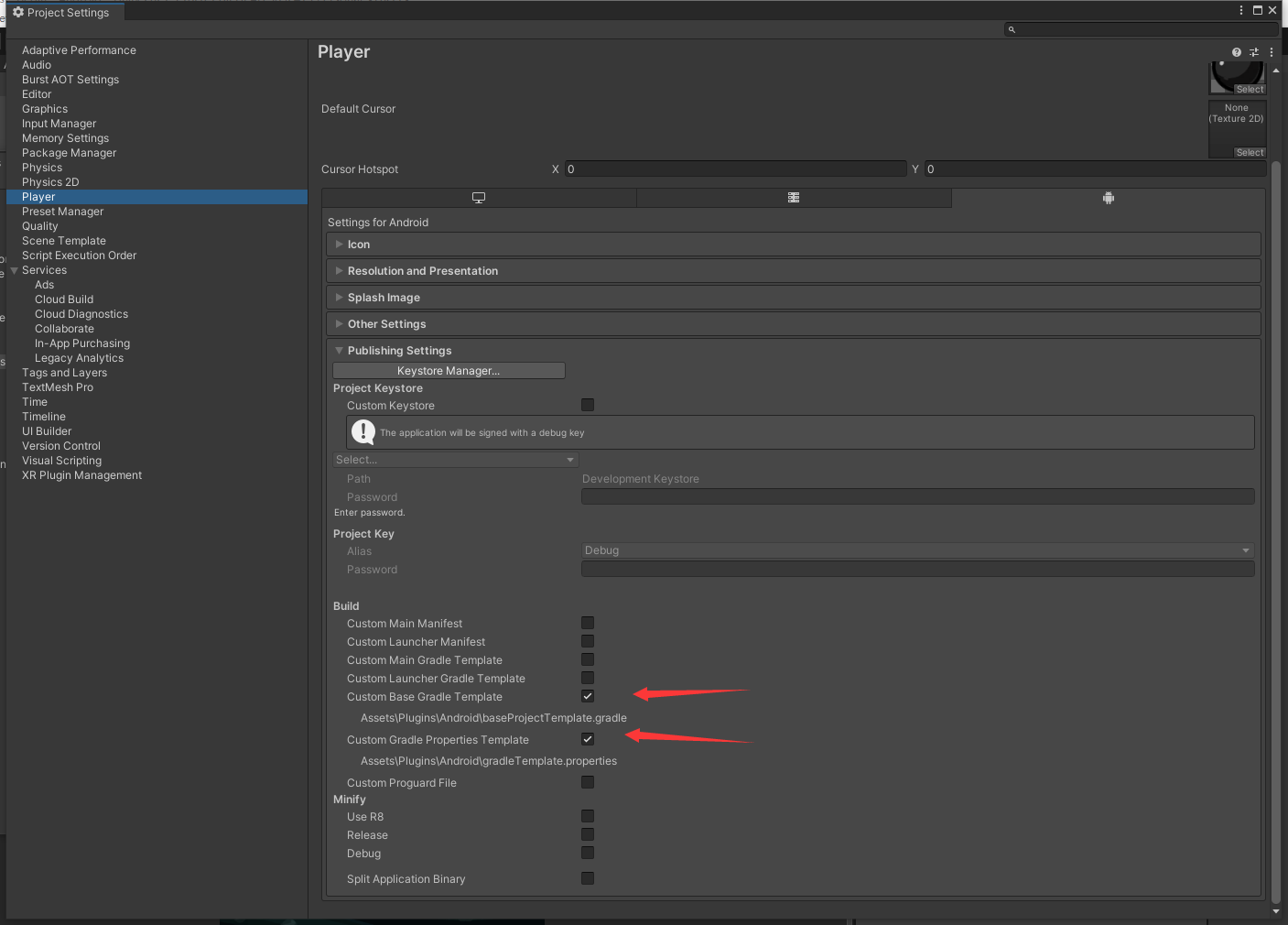
Task: Click the Cursor Hotspot Y field
Action: point(1095,169)
